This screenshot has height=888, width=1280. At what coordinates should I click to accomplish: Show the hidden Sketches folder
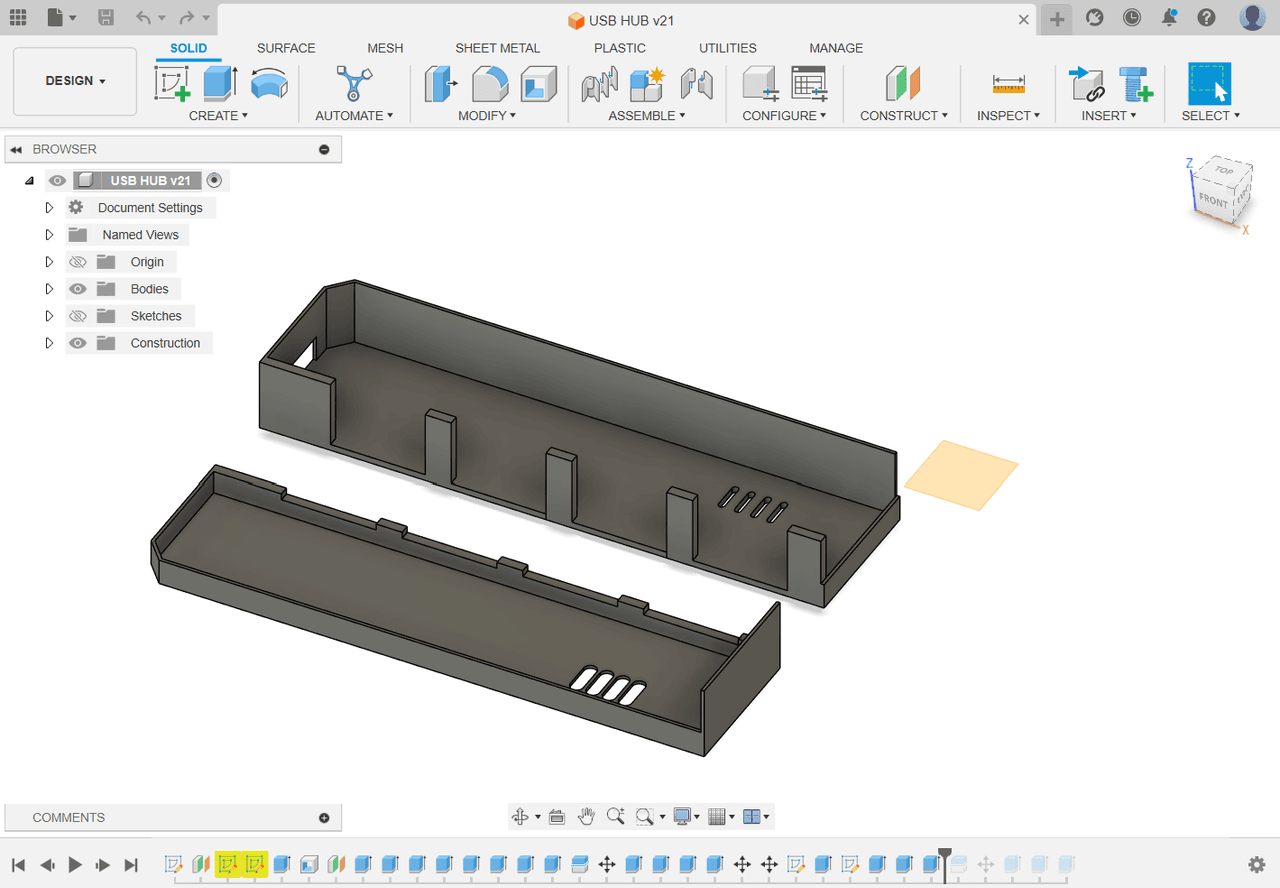click(78, 316)
